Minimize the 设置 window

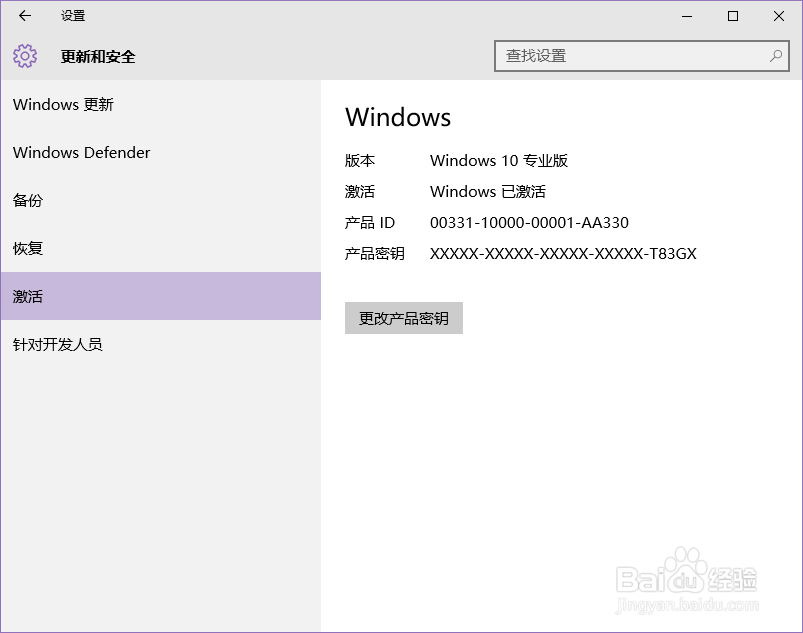[x=687, y=16]
